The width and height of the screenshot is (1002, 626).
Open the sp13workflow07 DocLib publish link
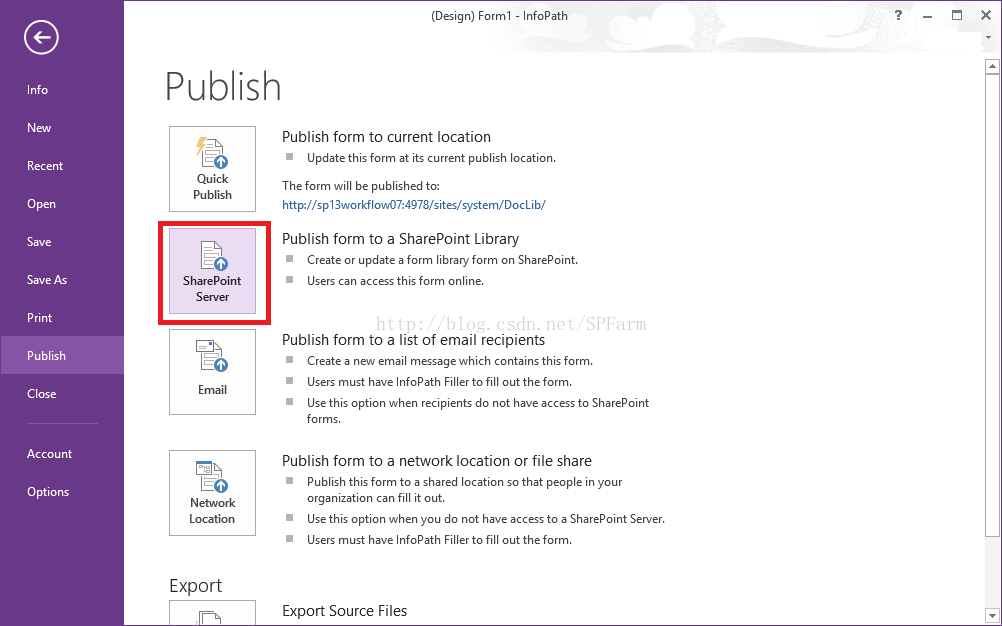tap(413, 205)
